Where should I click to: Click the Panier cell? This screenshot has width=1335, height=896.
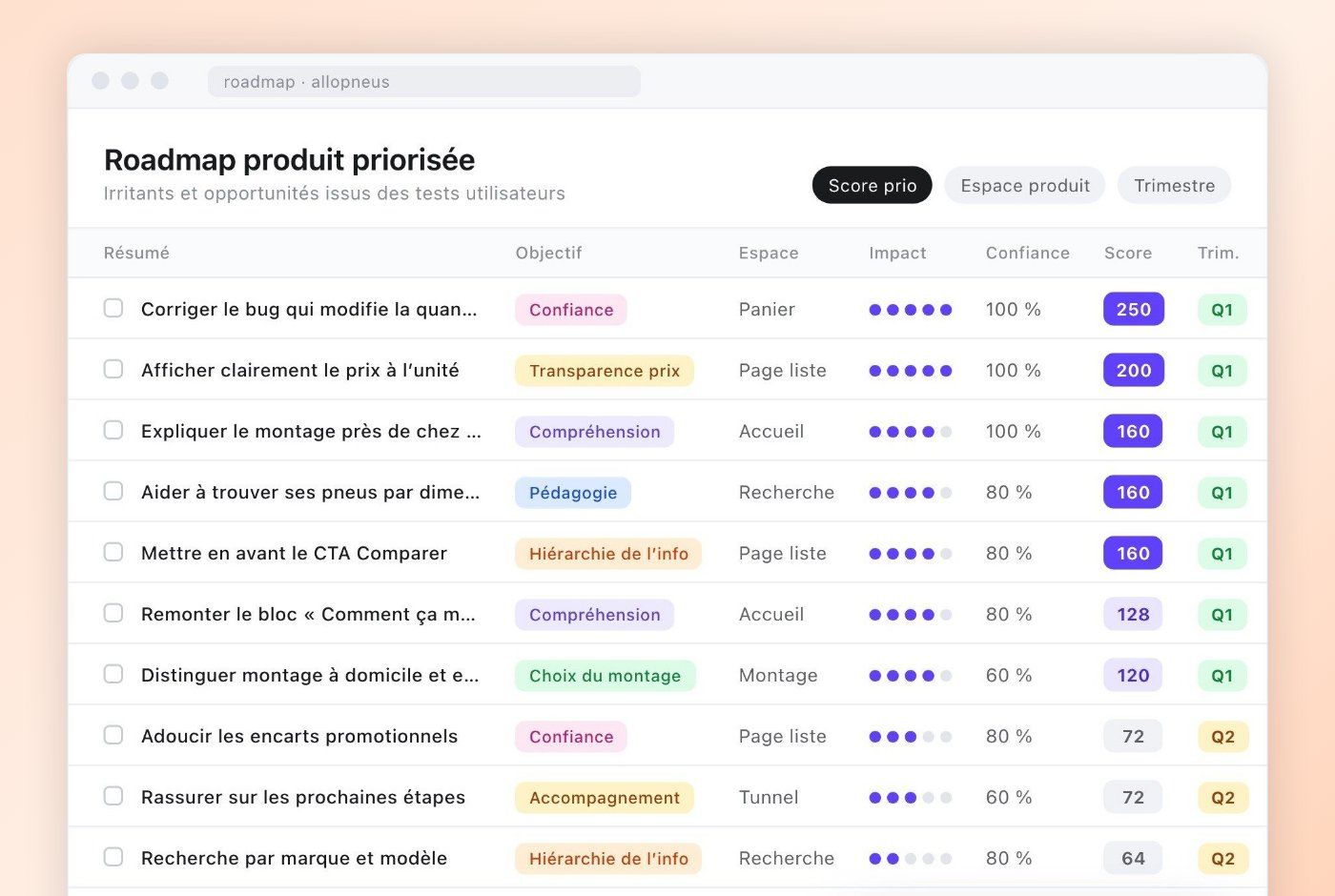coord(767,309)
